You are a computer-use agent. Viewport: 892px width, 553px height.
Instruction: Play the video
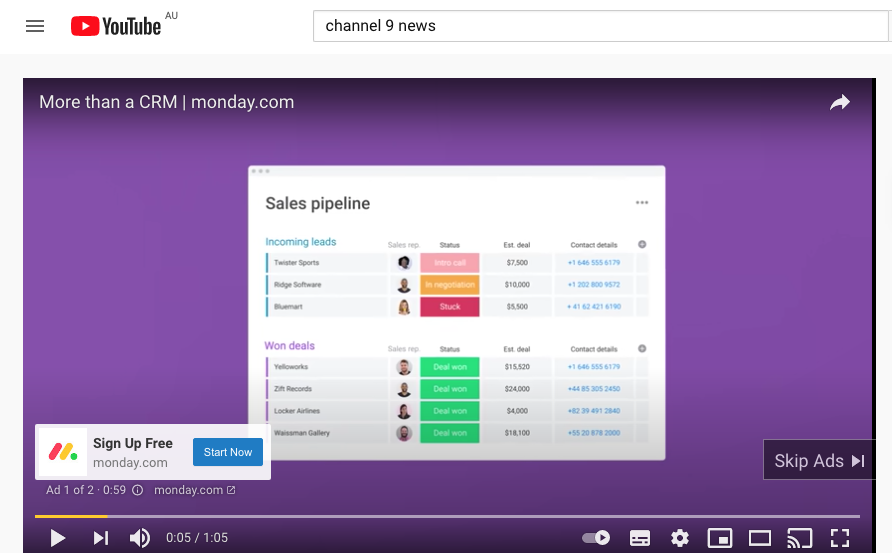57,538
